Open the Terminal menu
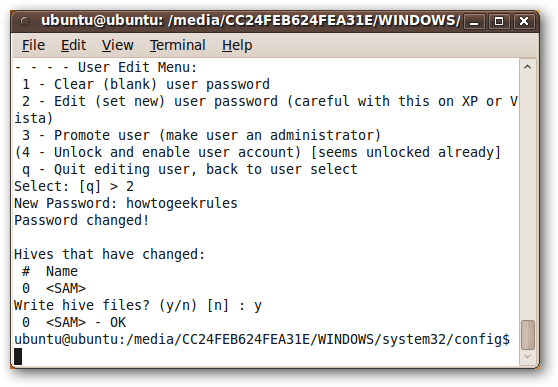The image size is (558, 387). coord(178,46)
